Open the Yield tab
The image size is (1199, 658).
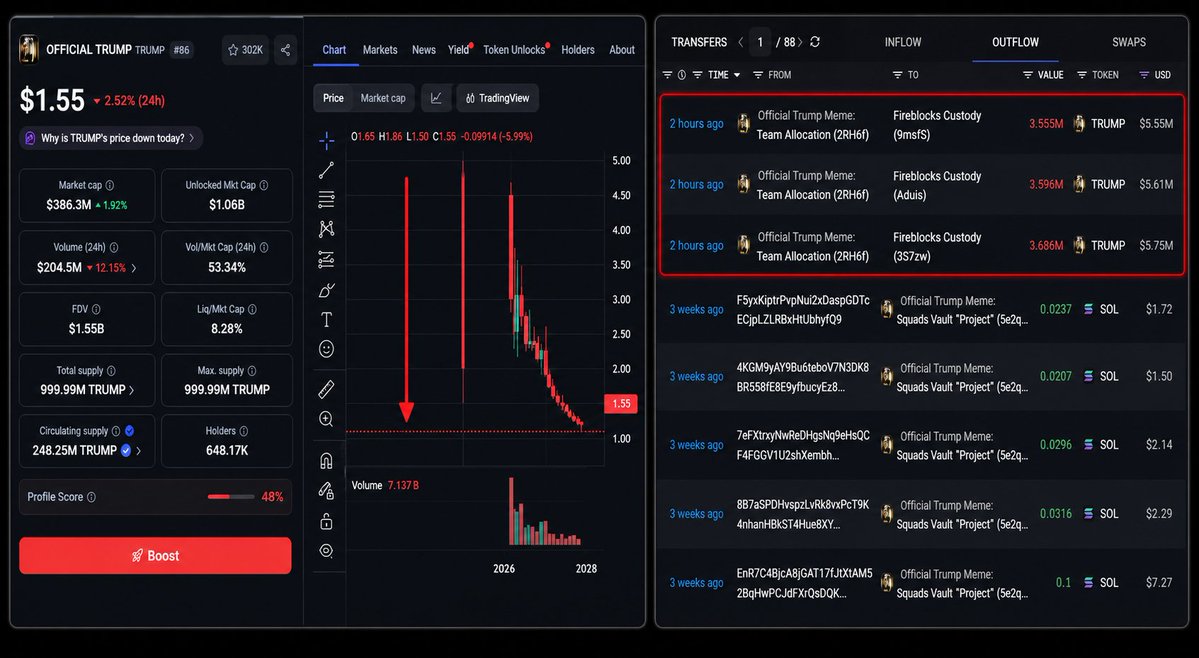(459, 50)
